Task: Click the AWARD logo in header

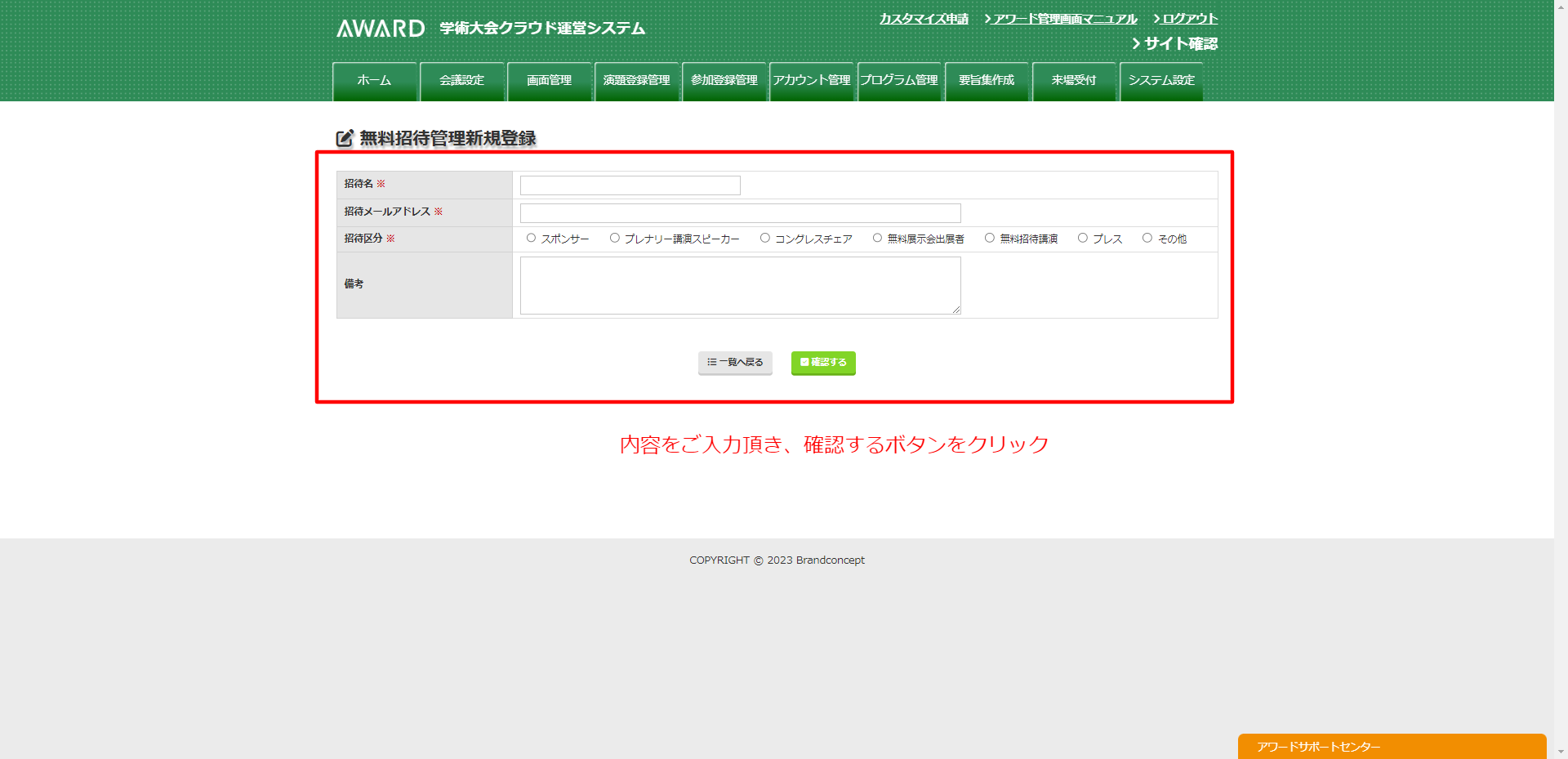Action: (381, 29)
